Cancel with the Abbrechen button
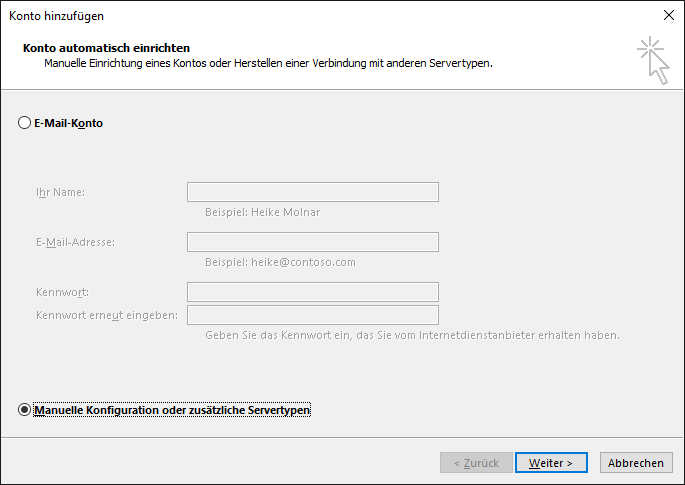Screen dimensions: 685x485 (636, 463)
